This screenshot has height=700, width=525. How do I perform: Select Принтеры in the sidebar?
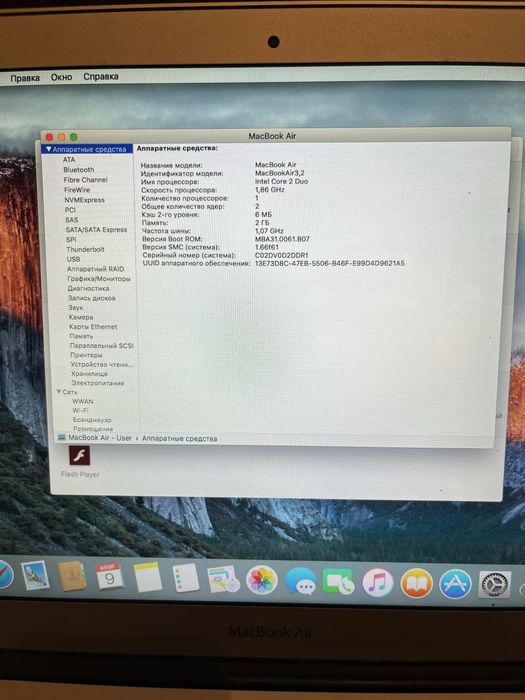[x=86, y=355]
